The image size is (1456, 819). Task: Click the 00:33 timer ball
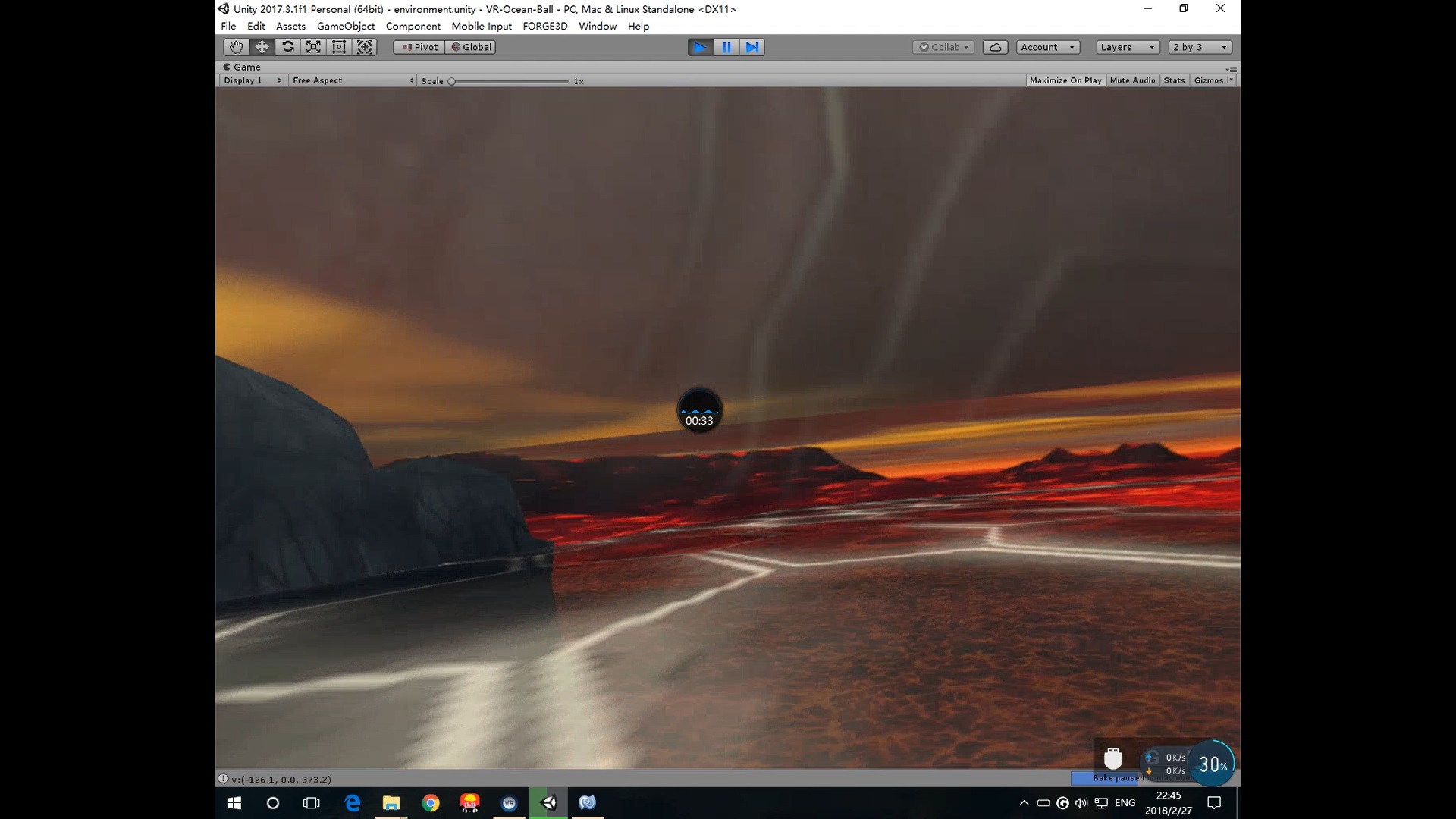699,410
